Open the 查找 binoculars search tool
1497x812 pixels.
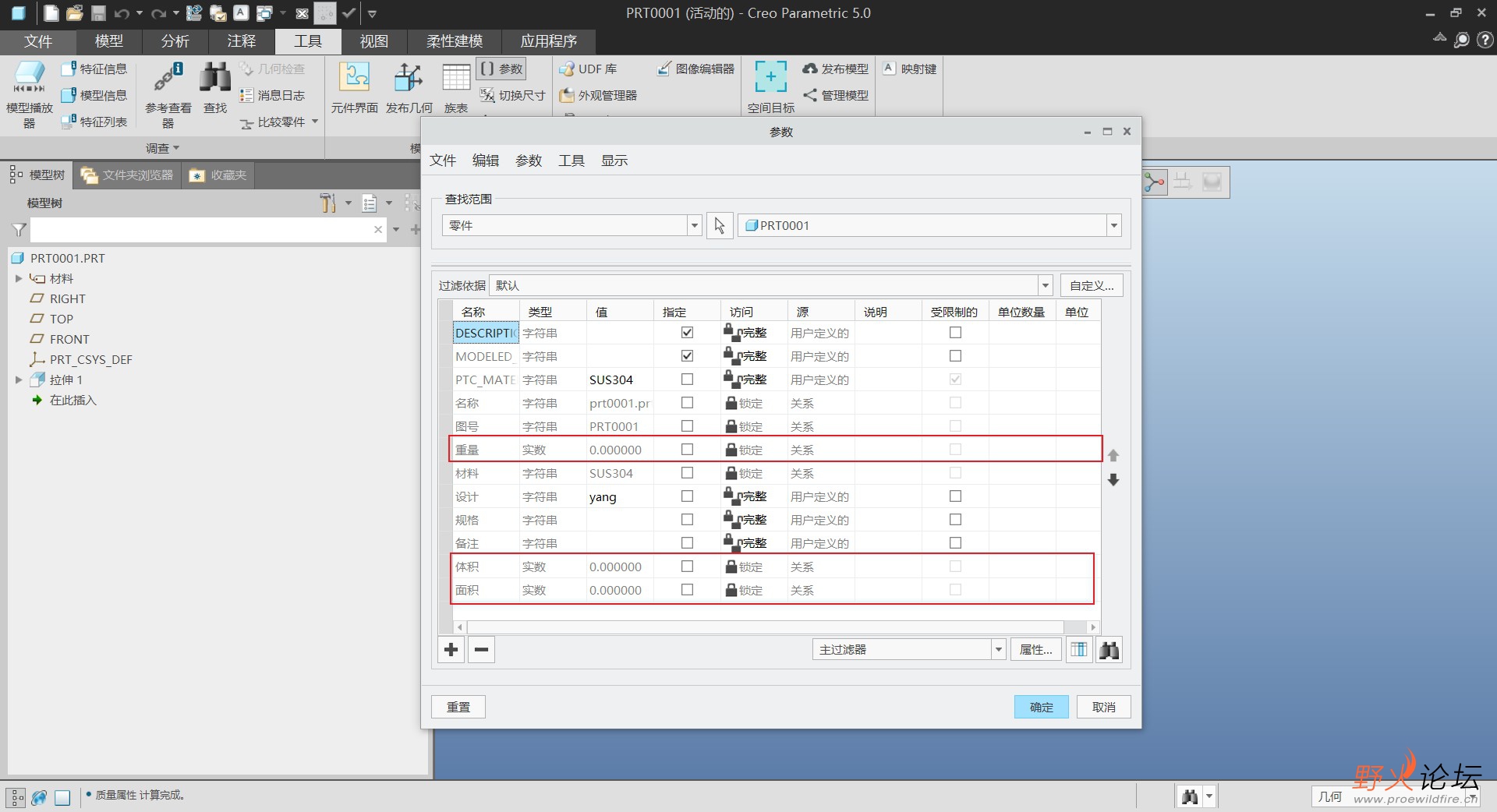coord(215,87)
